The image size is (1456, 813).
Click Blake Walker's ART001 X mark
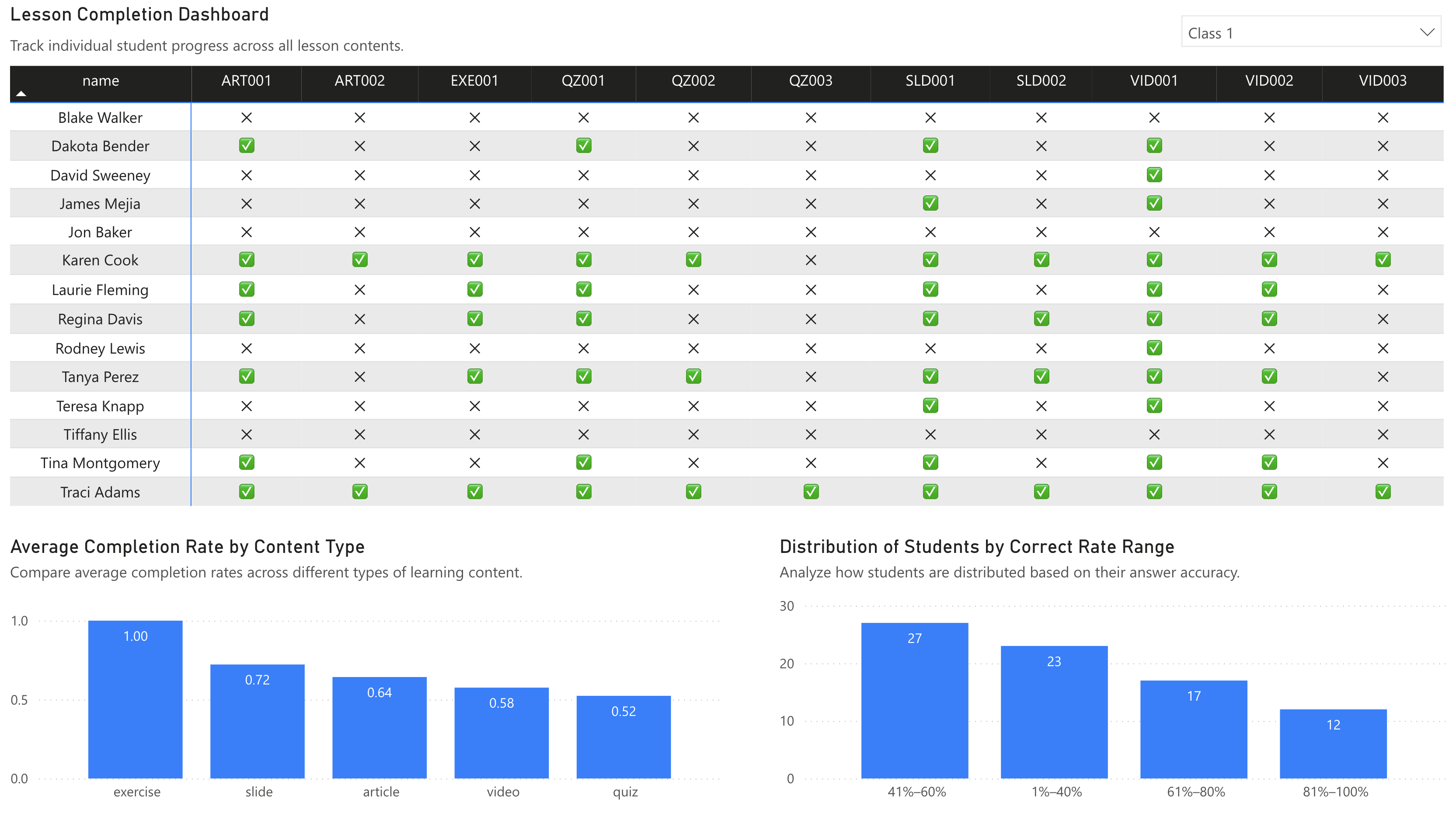pyautogui.click(x=247, y=118)
